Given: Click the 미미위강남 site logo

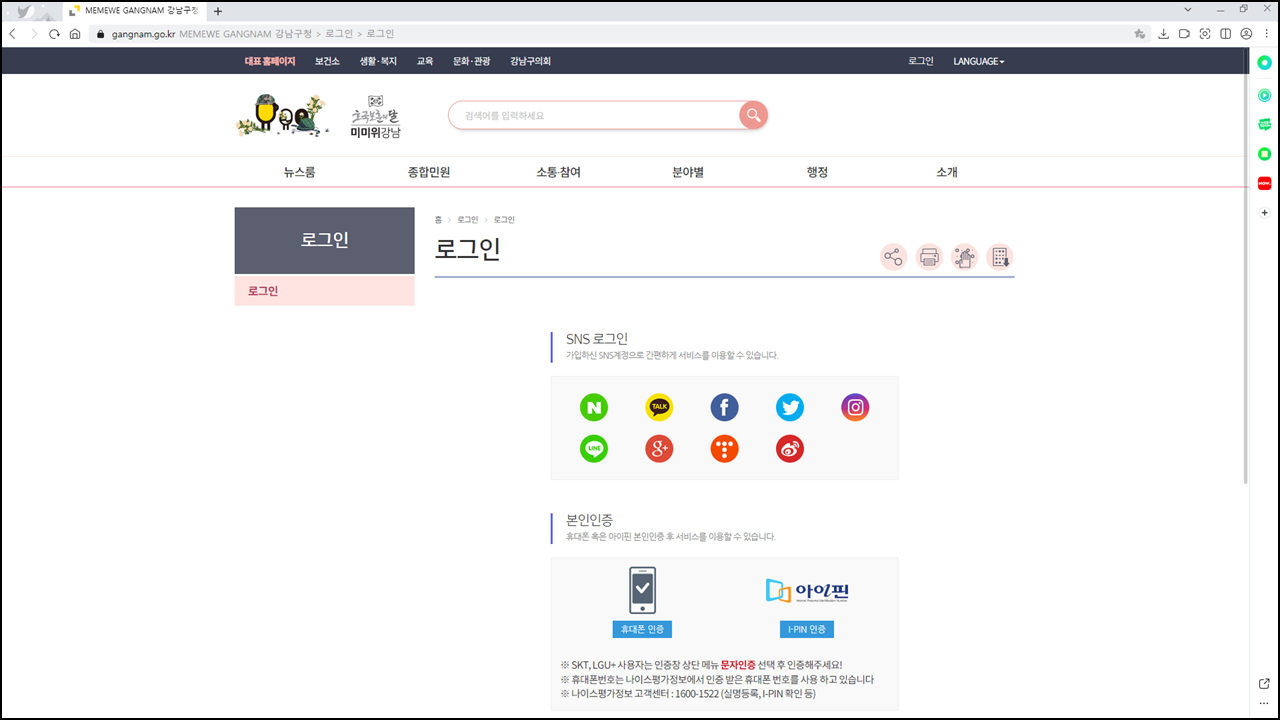Looking at the screenshot, I should click(375, 117).
